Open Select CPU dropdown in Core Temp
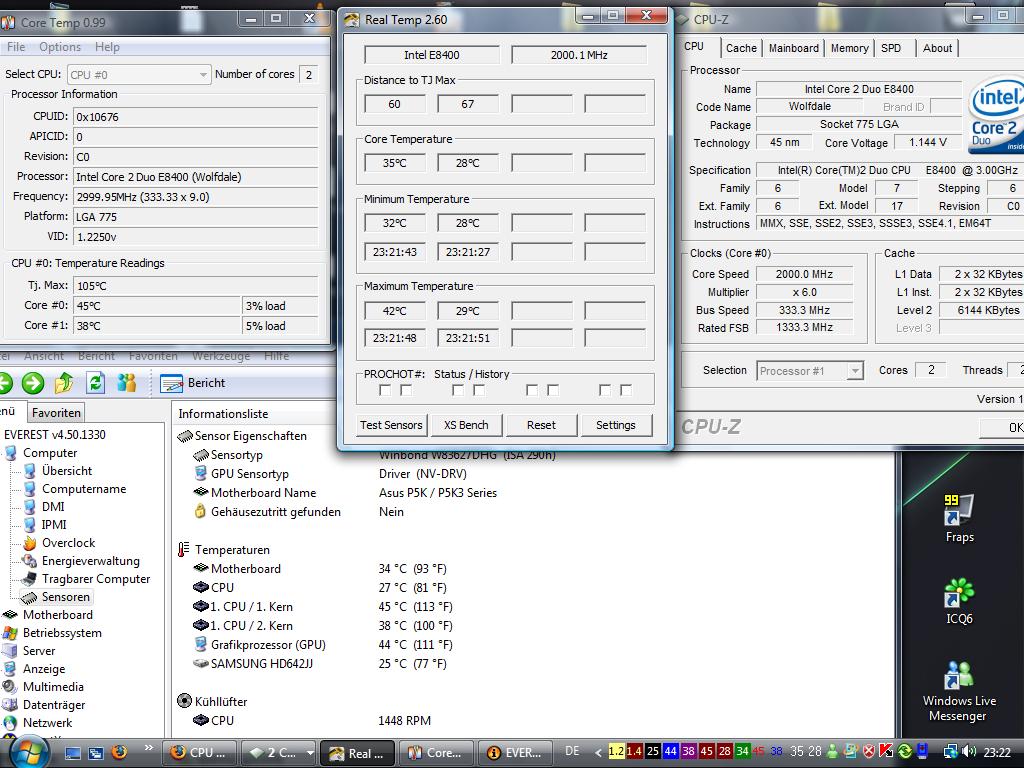1024x768 pixels. coord(138,74)
